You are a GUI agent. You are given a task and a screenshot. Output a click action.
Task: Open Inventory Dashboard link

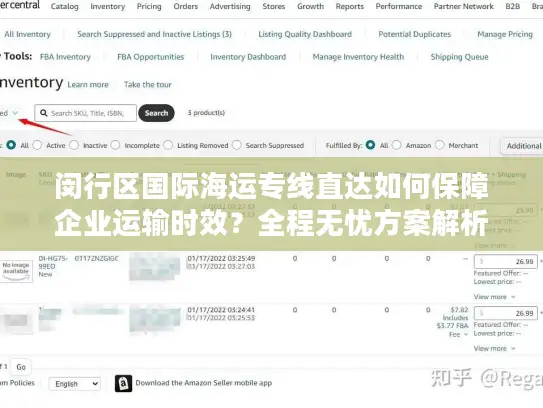tap(248, 57)
